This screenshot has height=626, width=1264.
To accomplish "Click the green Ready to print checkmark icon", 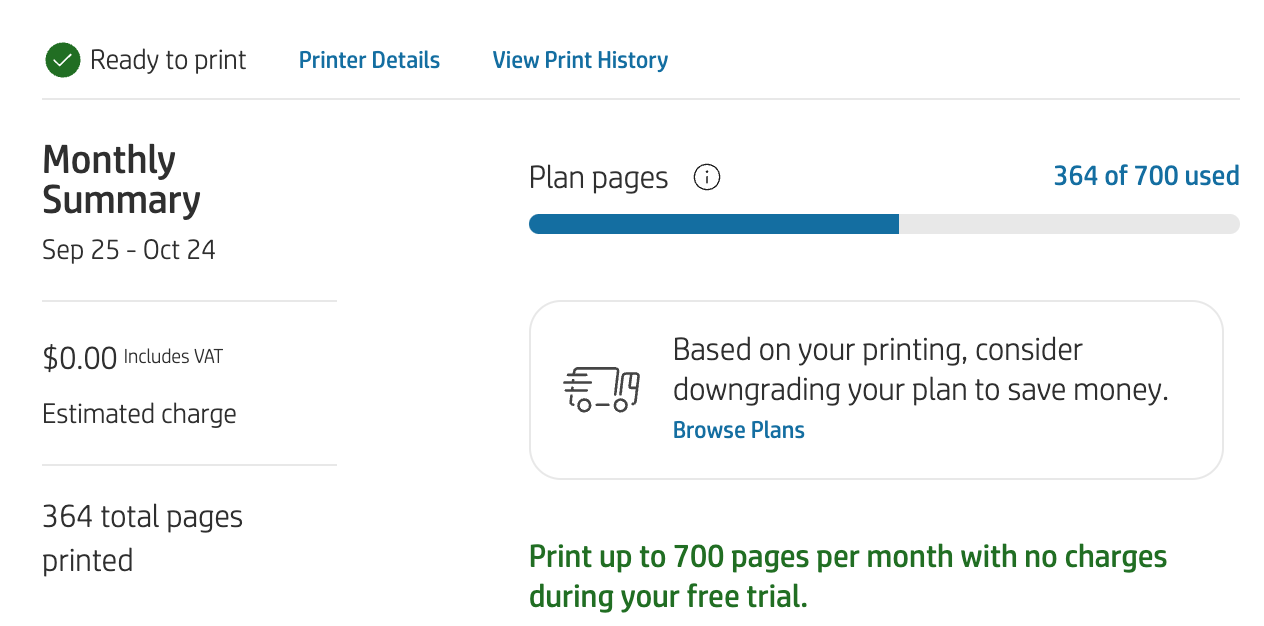I will click(62, 60).
